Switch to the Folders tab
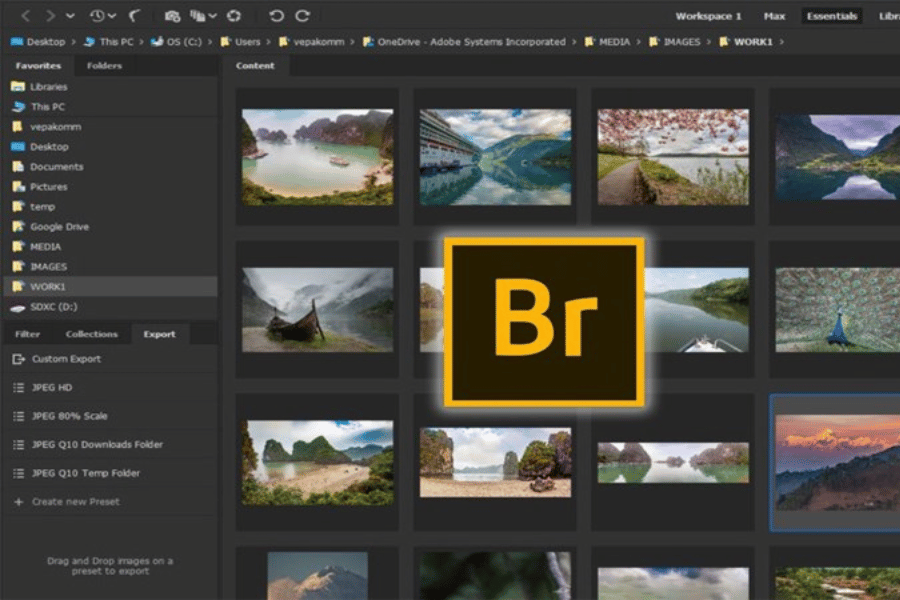Viewport: 900px width, 600px height. click(104, 66)
